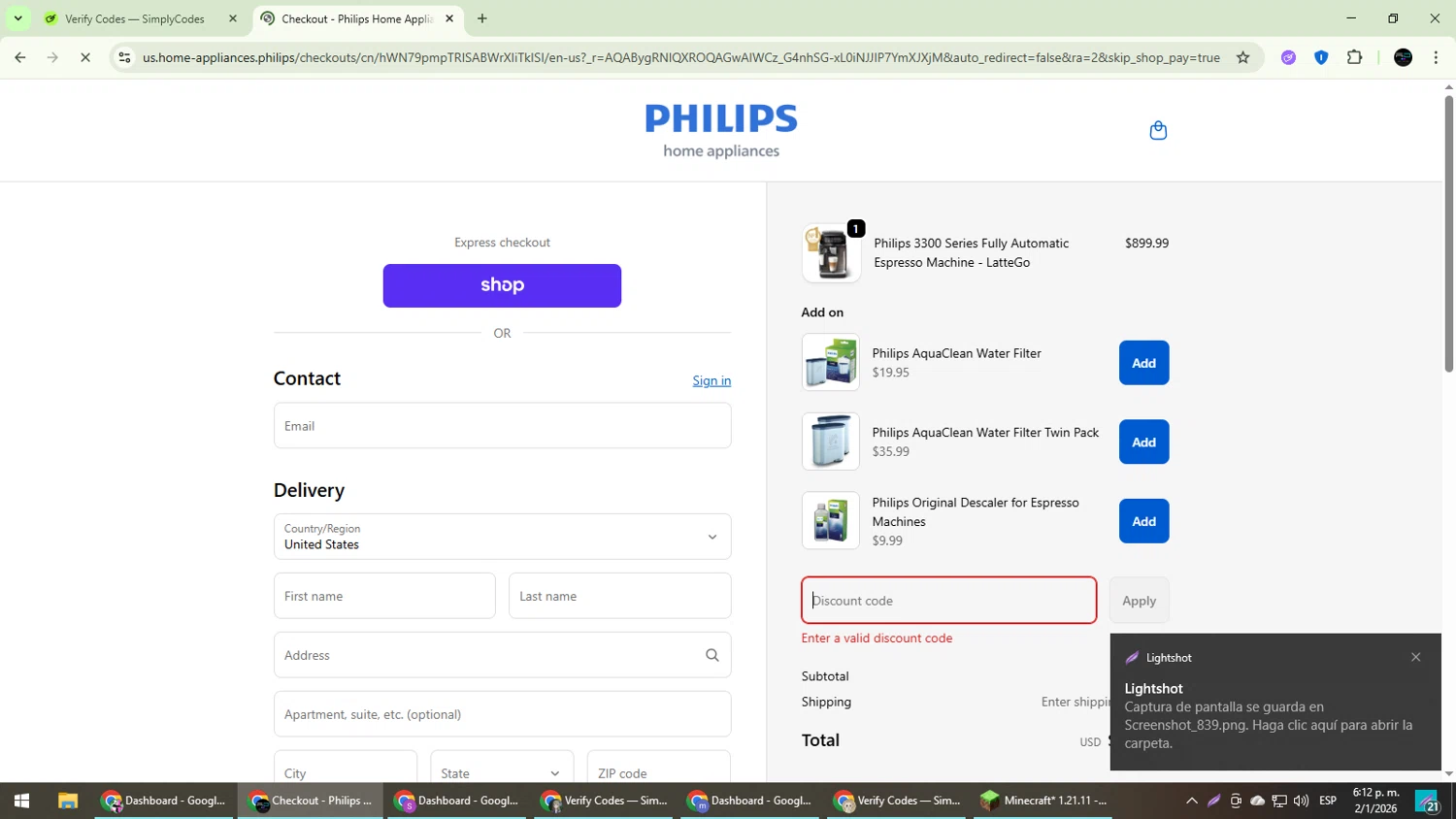Pay with Shop express checkout button
1456x819 pixels.
point(502,285)
